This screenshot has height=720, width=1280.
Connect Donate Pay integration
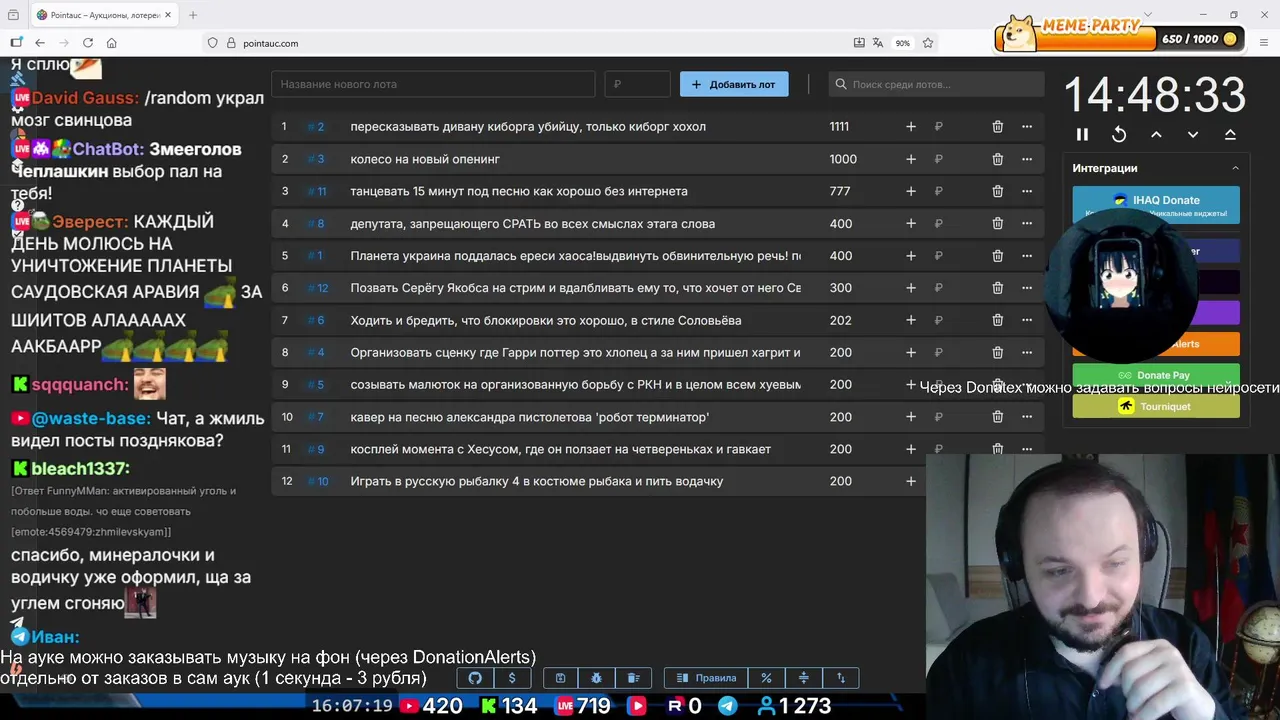[1155, 375]
